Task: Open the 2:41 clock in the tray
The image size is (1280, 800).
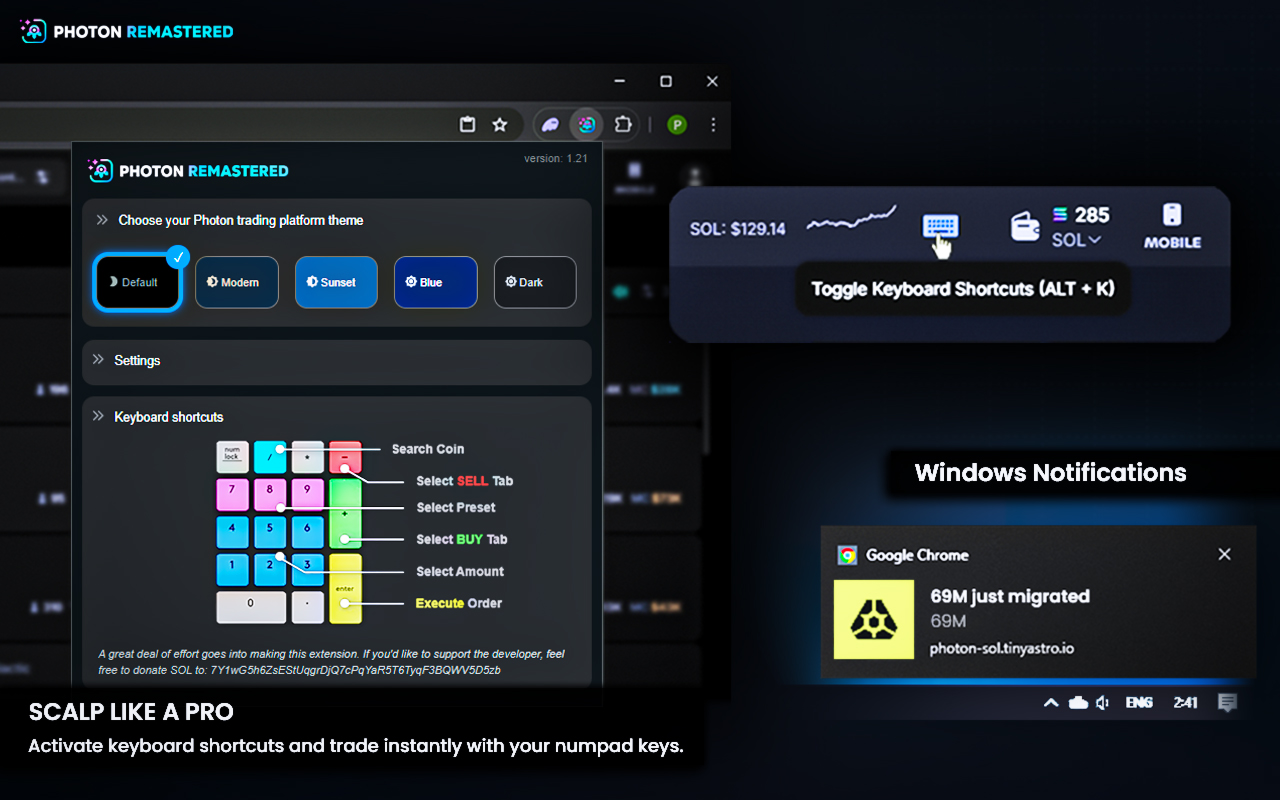Action: (x=1185, y=703)
